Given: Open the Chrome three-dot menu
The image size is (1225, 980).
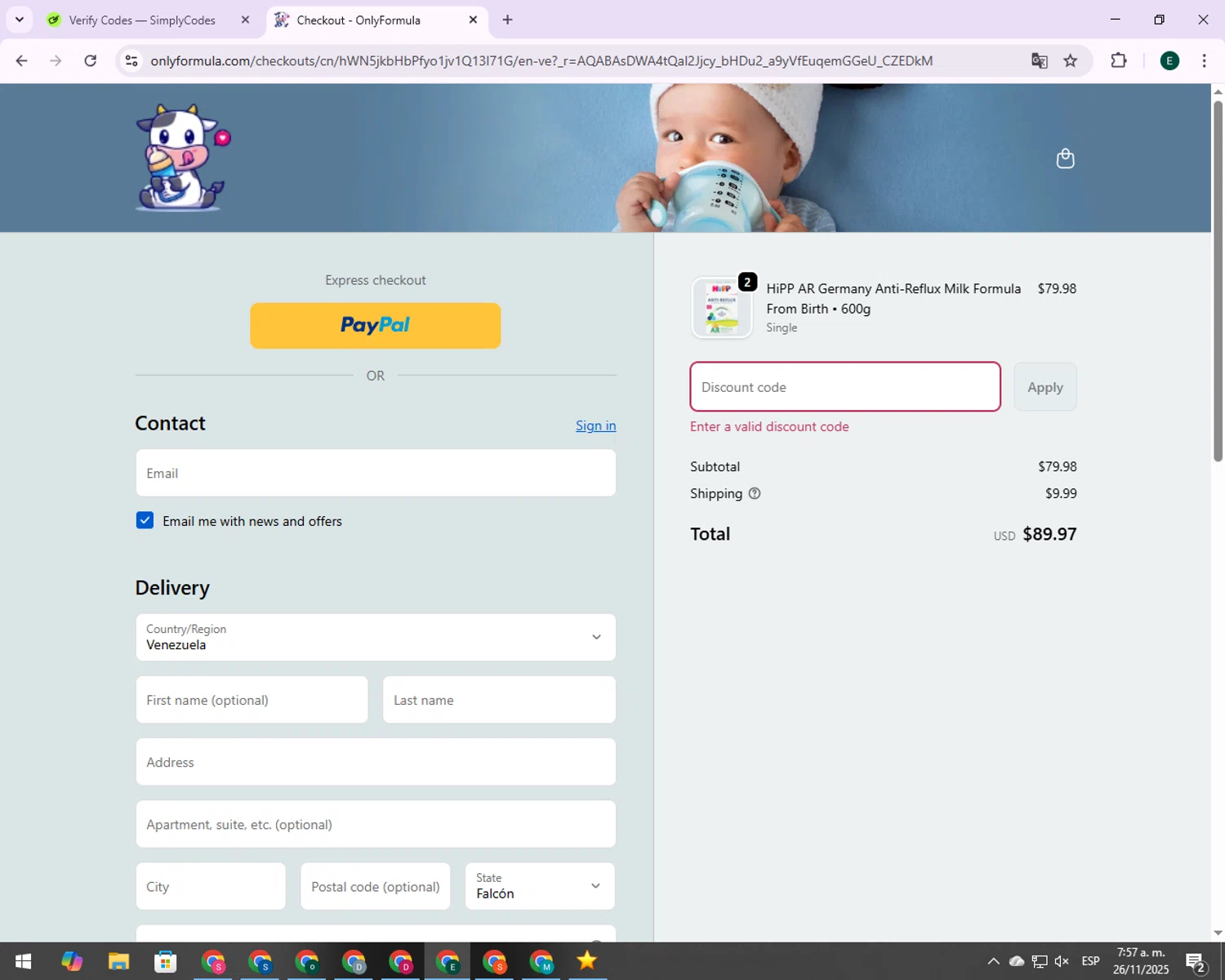Looking at the screenshot, I should [1204, 61].
